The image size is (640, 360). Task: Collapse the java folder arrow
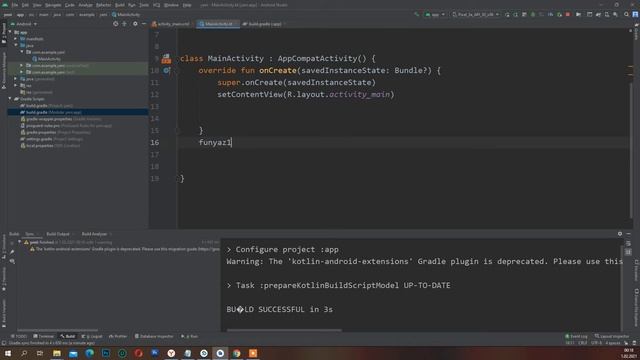point(16,45)
